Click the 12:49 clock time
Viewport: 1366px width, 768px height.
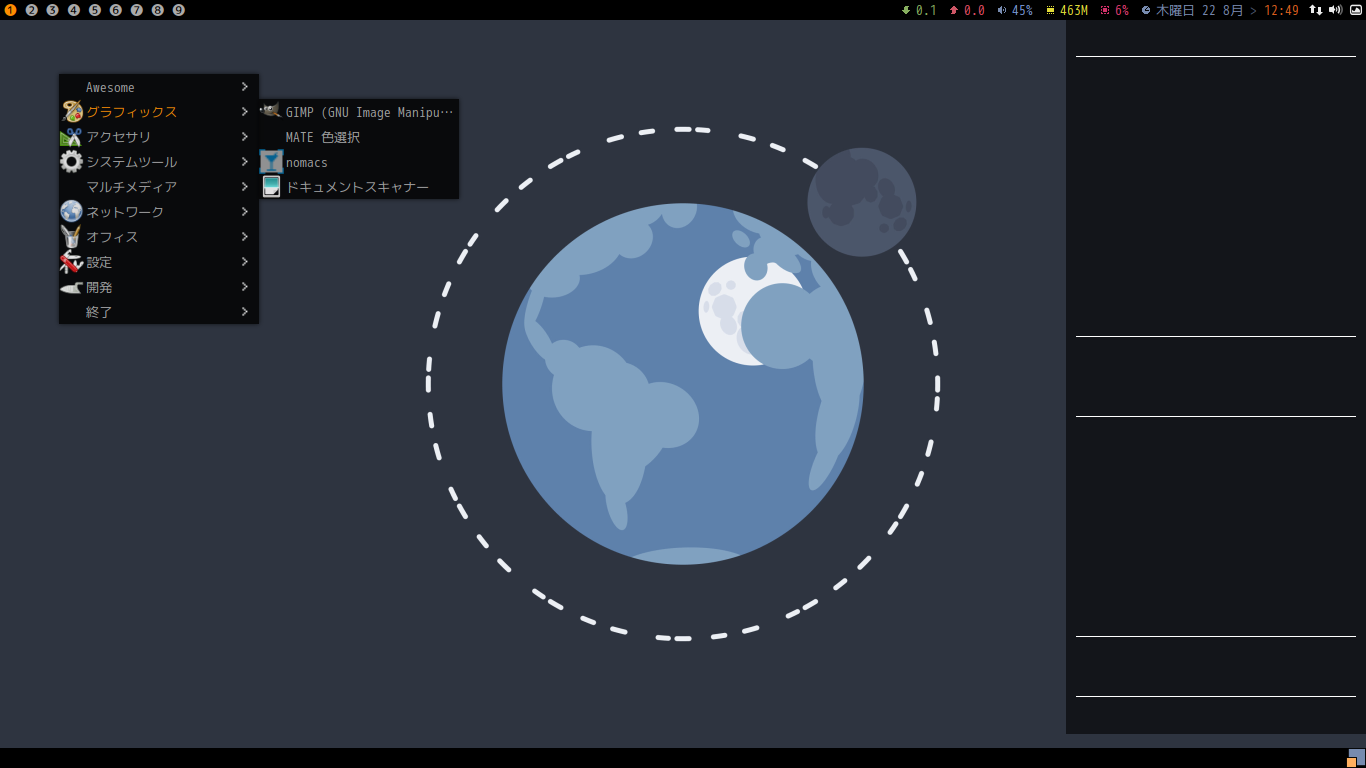tap(1282, 10)
